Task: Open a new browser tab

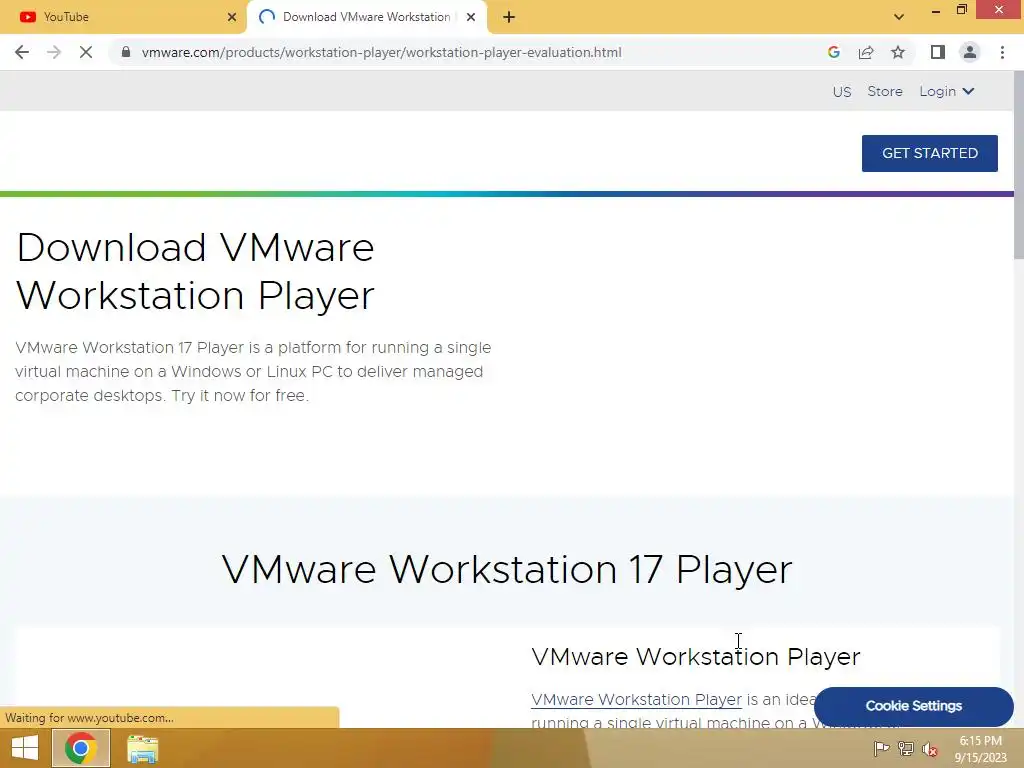Action: (x=509, y=17)
